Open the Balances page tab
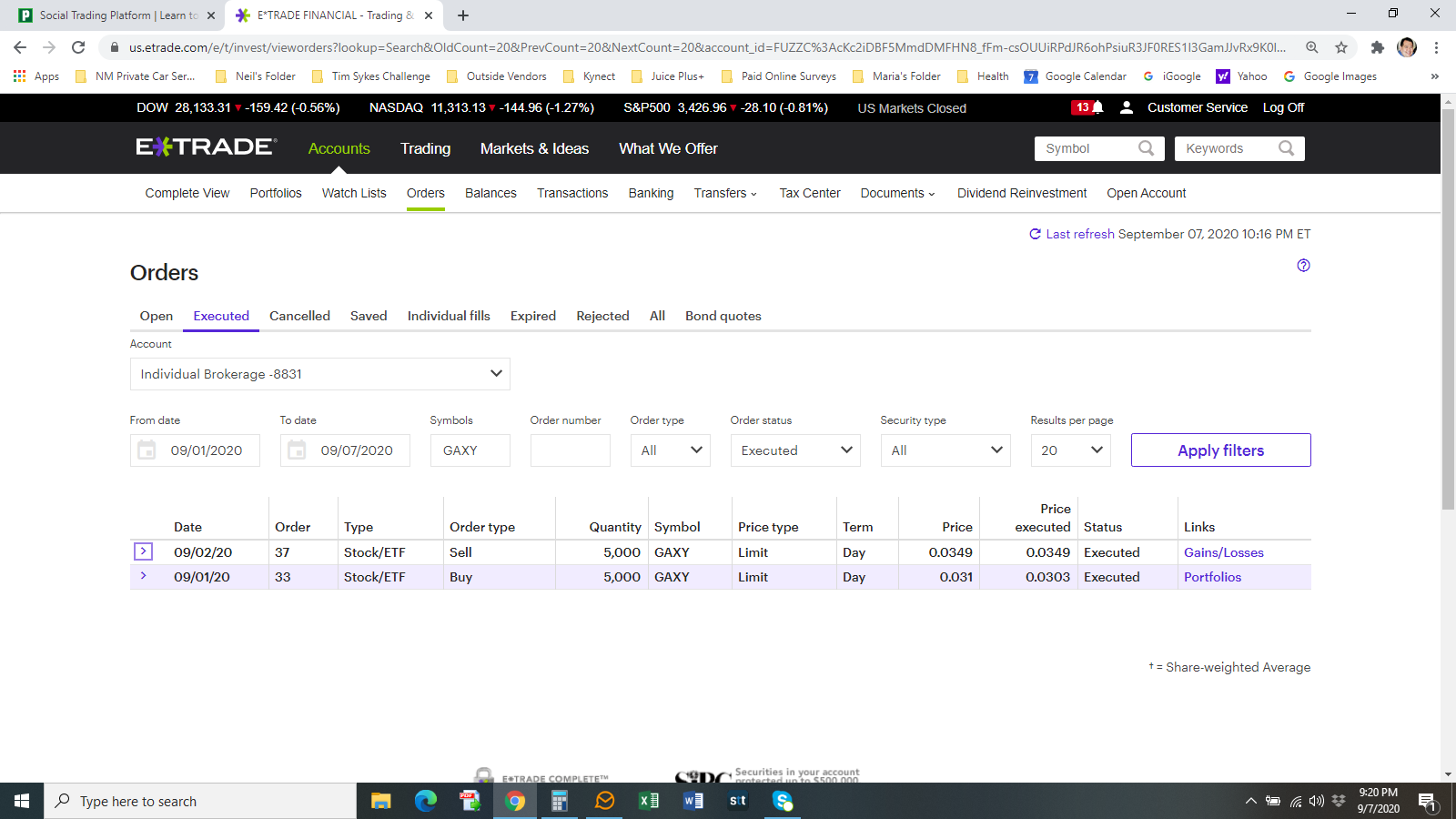Screen dimensions: 1456x819 point(490,193)
